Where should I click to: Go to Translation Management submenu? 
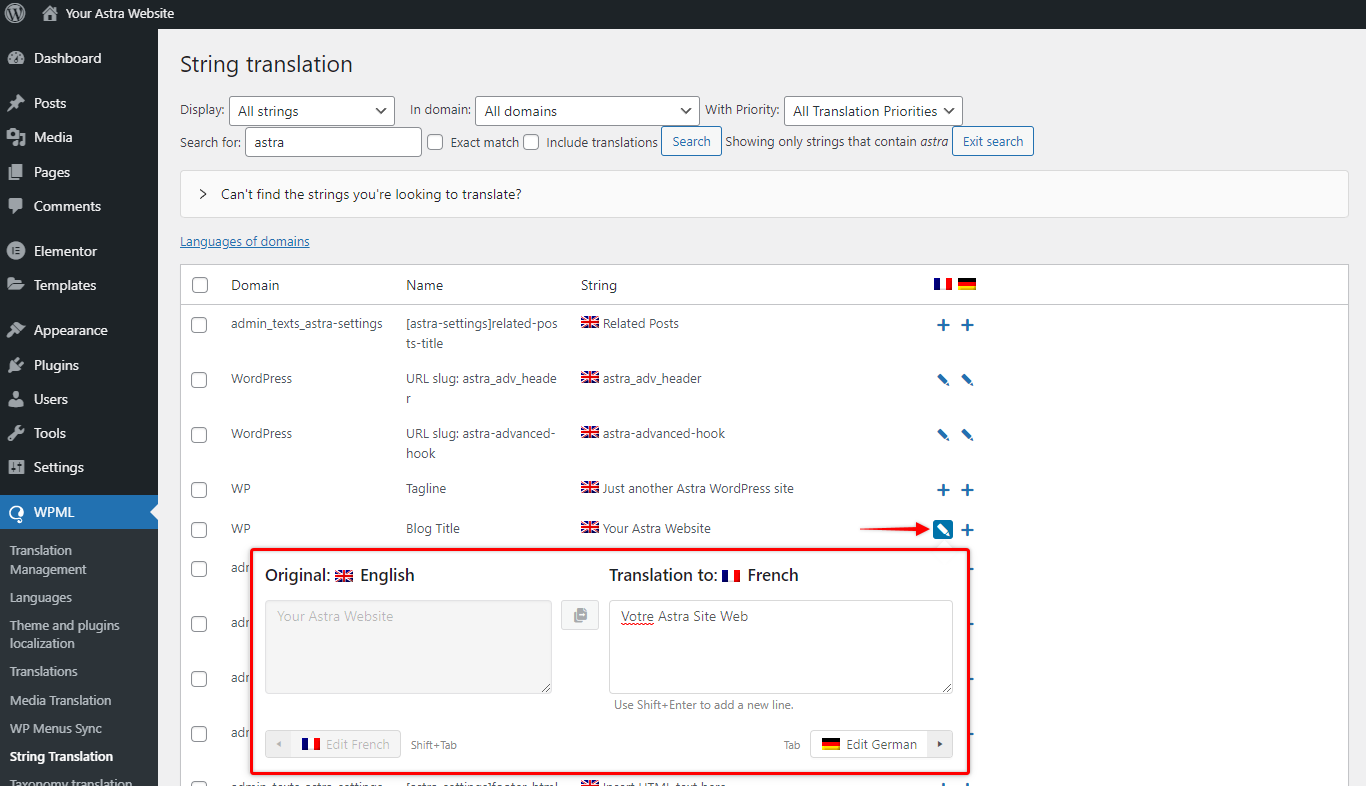point(48,560)
